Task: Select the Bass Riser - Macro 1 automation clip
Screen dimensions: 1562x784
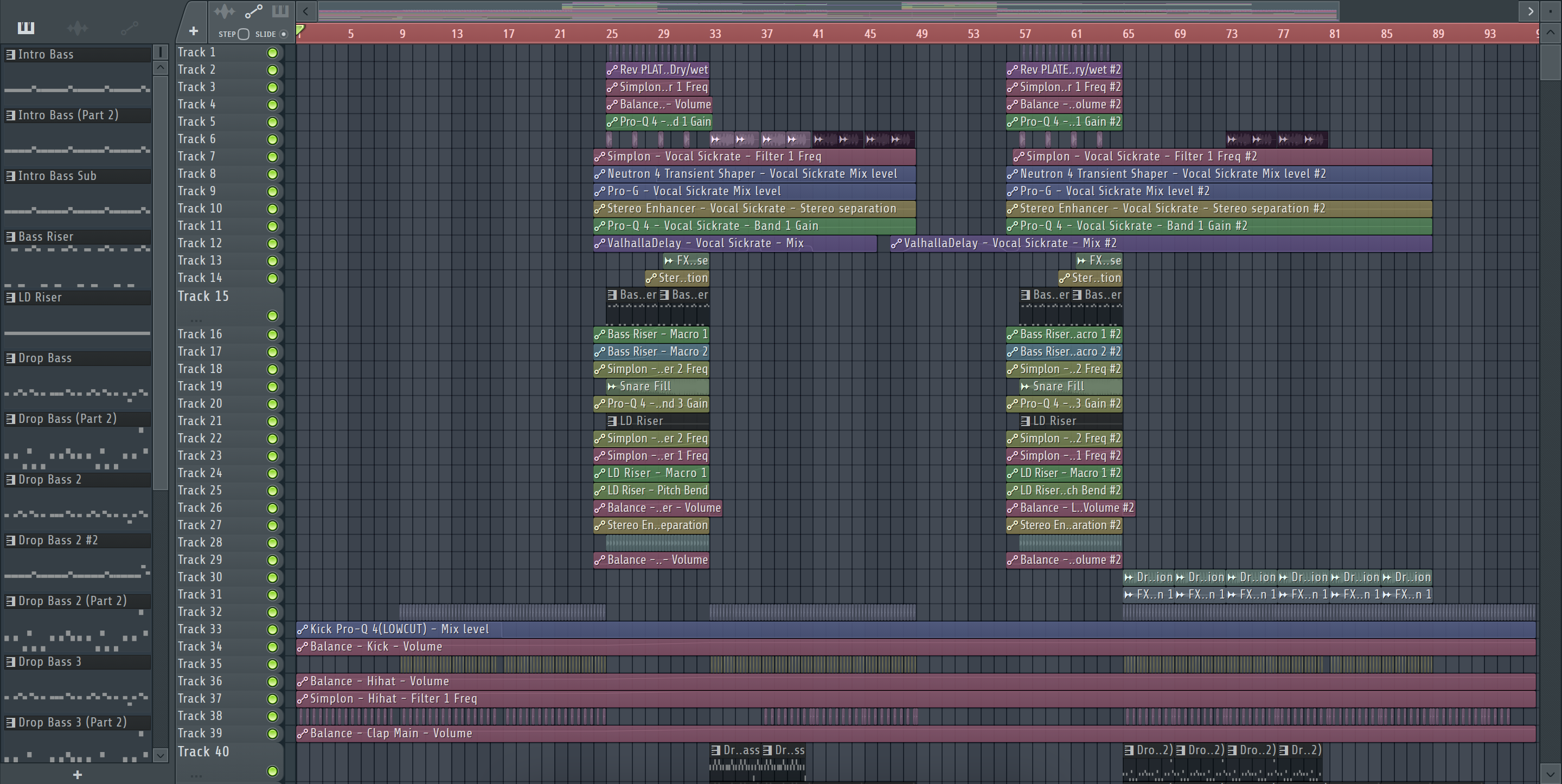Action: coord(651,335)
